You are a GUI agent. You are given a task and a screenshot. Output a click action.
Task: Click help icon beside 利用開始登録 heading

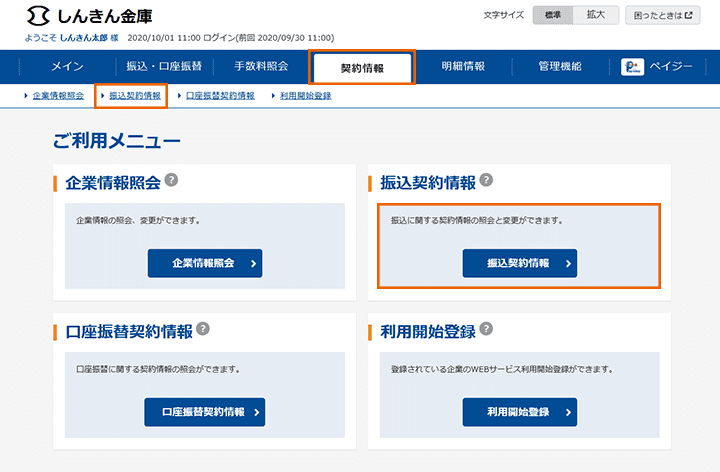(x=487, y=328)
